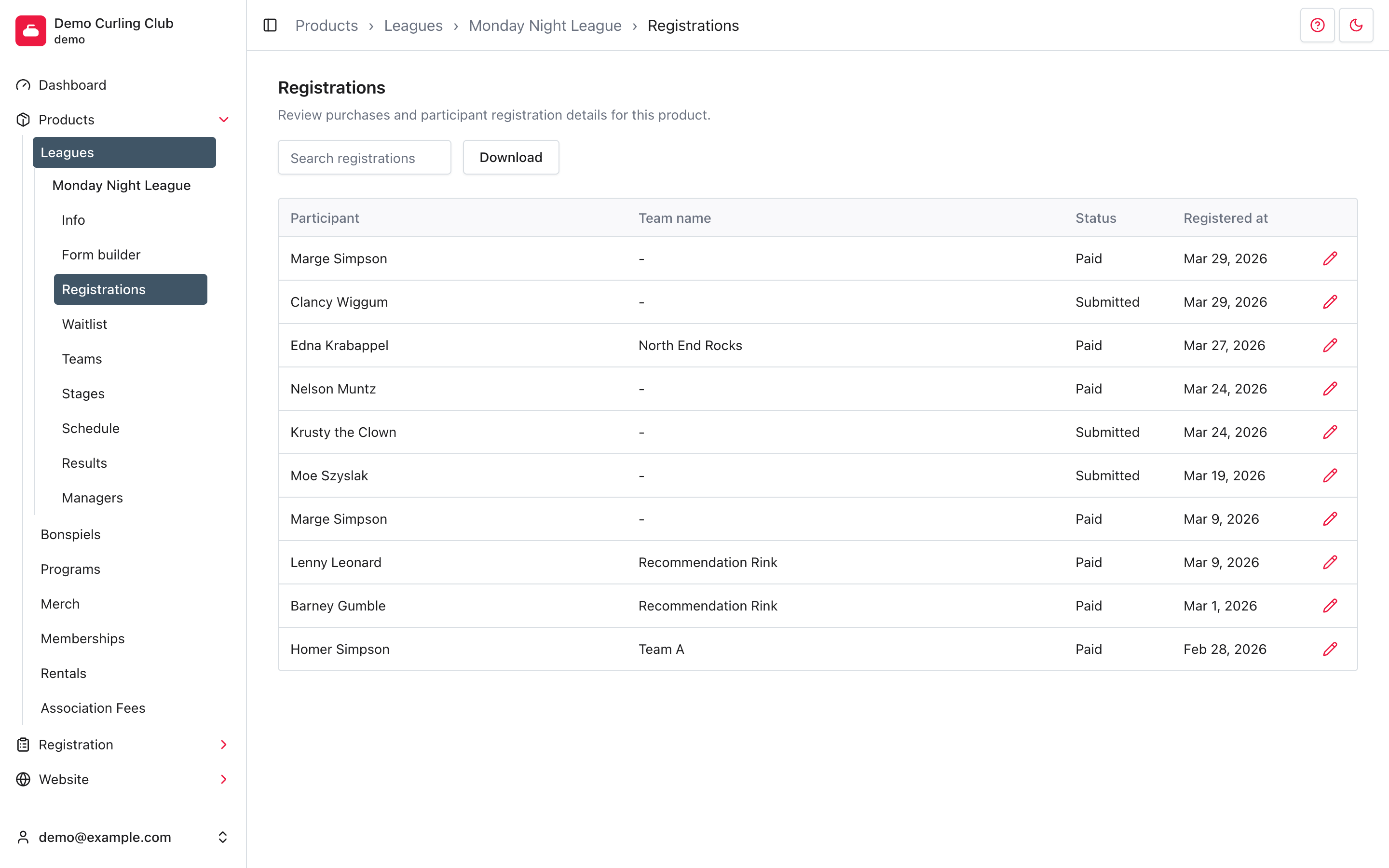Go to Rentals in the sidebar
Image resolution: width=1389 pixels, height=868 pixels.
(64, 673)
